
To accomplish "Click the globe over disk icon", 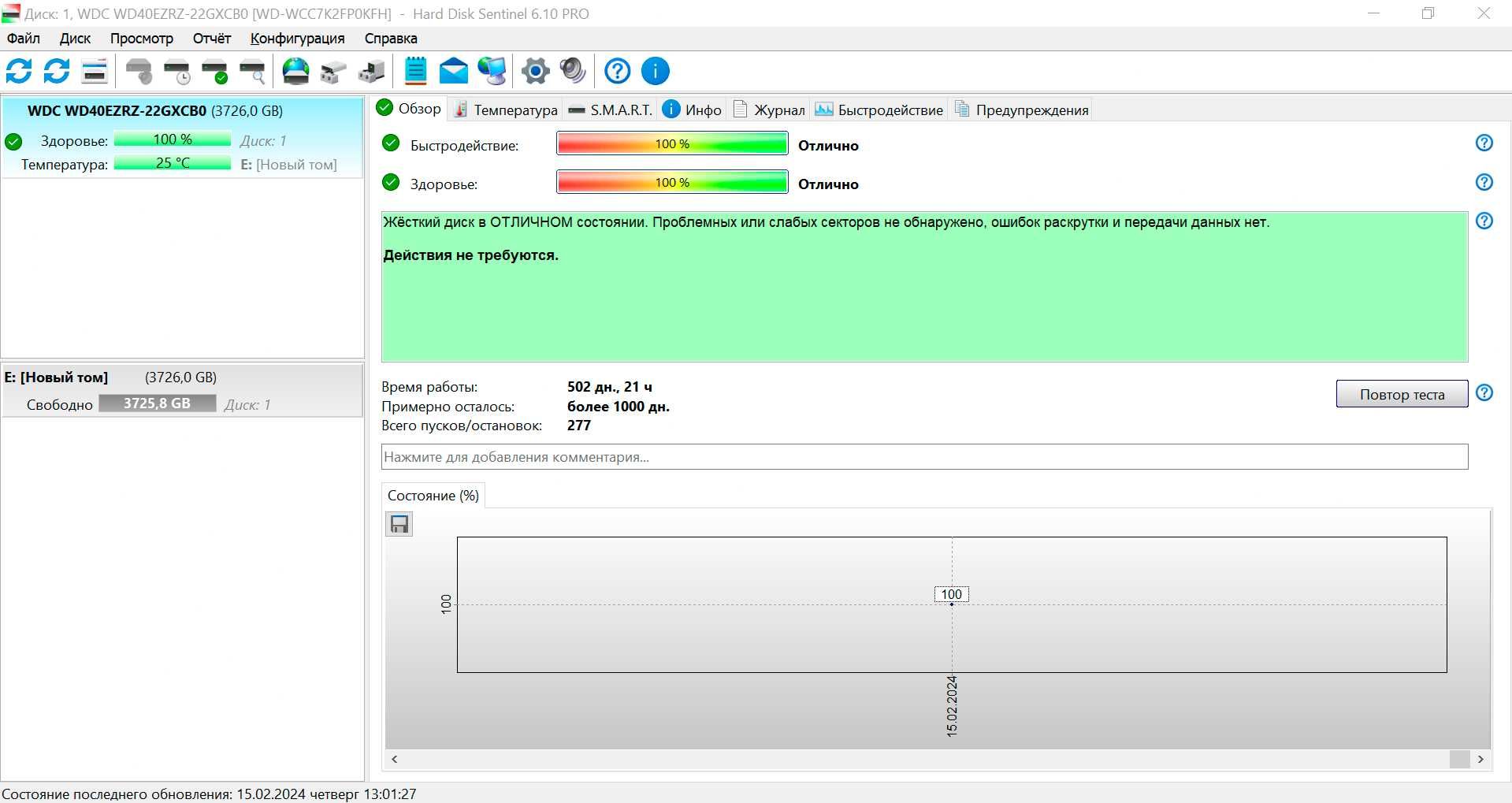I will coord(296,71).
